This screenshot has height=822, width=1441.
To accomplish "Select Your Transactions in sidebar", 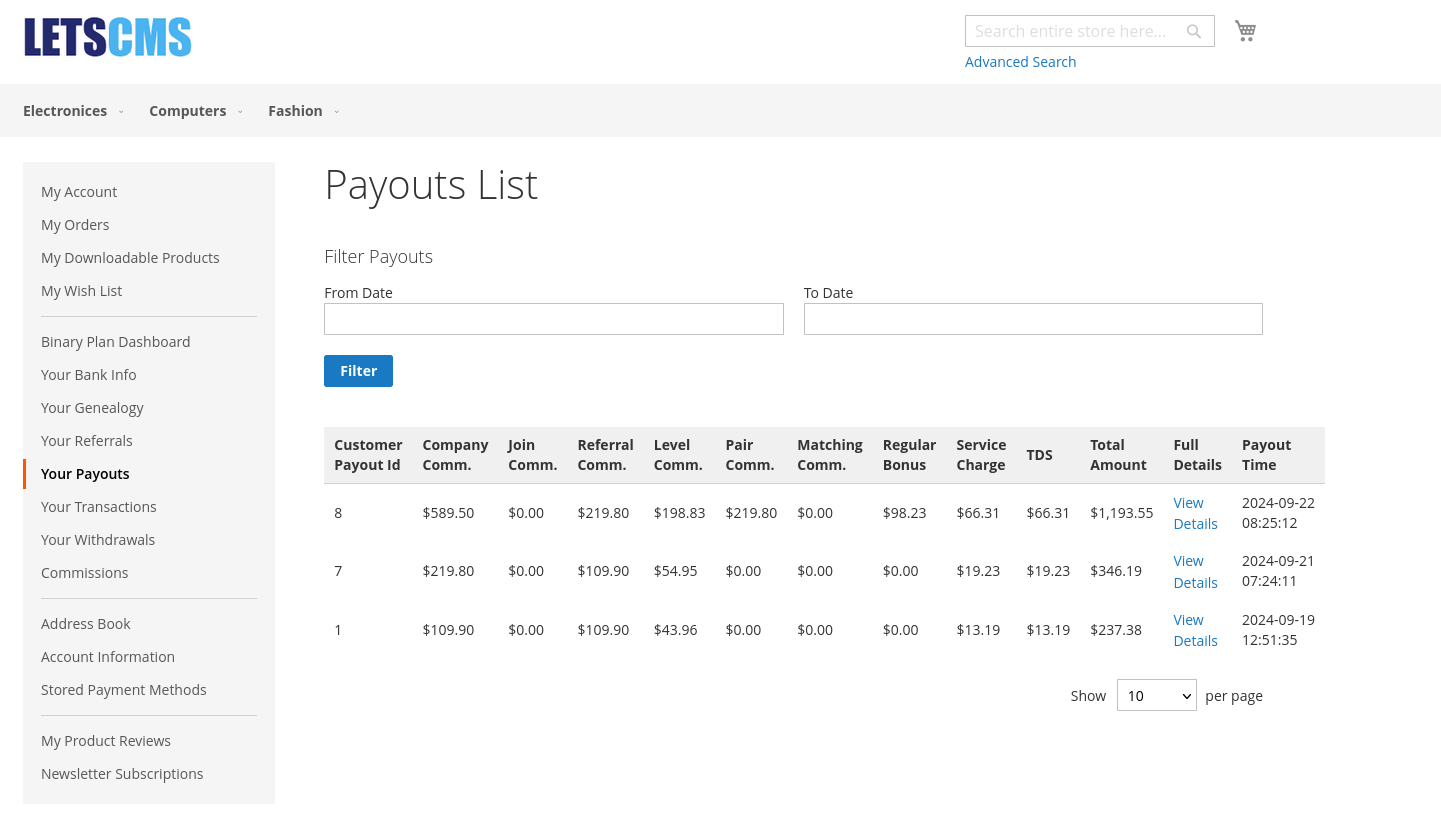I will pyautogui.click(x=98, y=506).
